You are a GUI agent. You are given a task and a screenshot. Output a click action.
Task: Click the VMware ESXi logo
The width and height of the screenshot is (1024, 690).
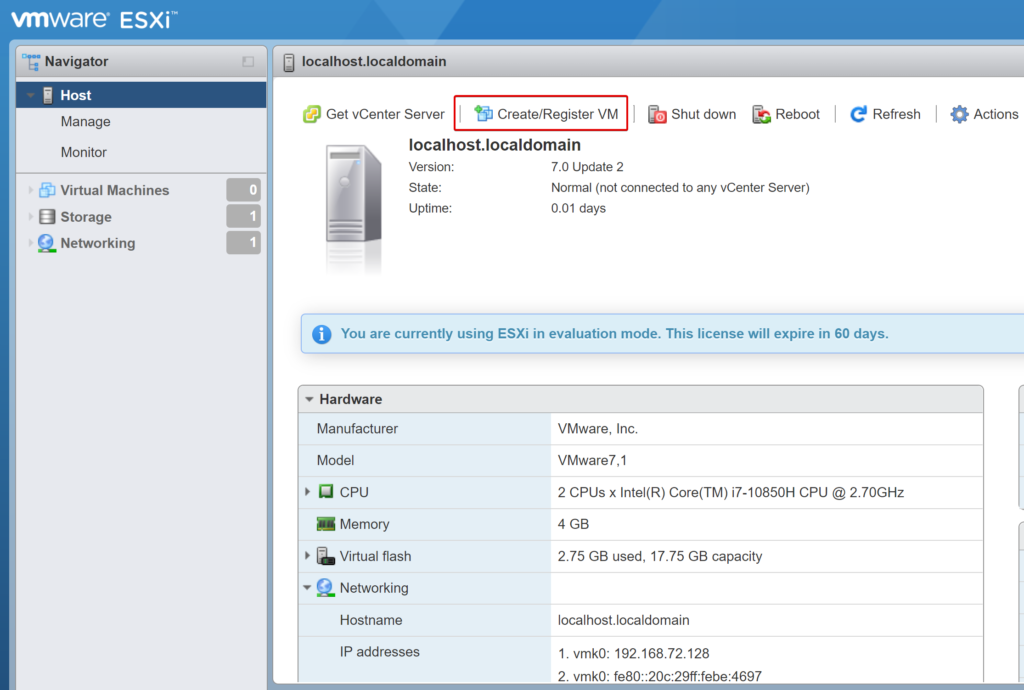pos(94,19)
